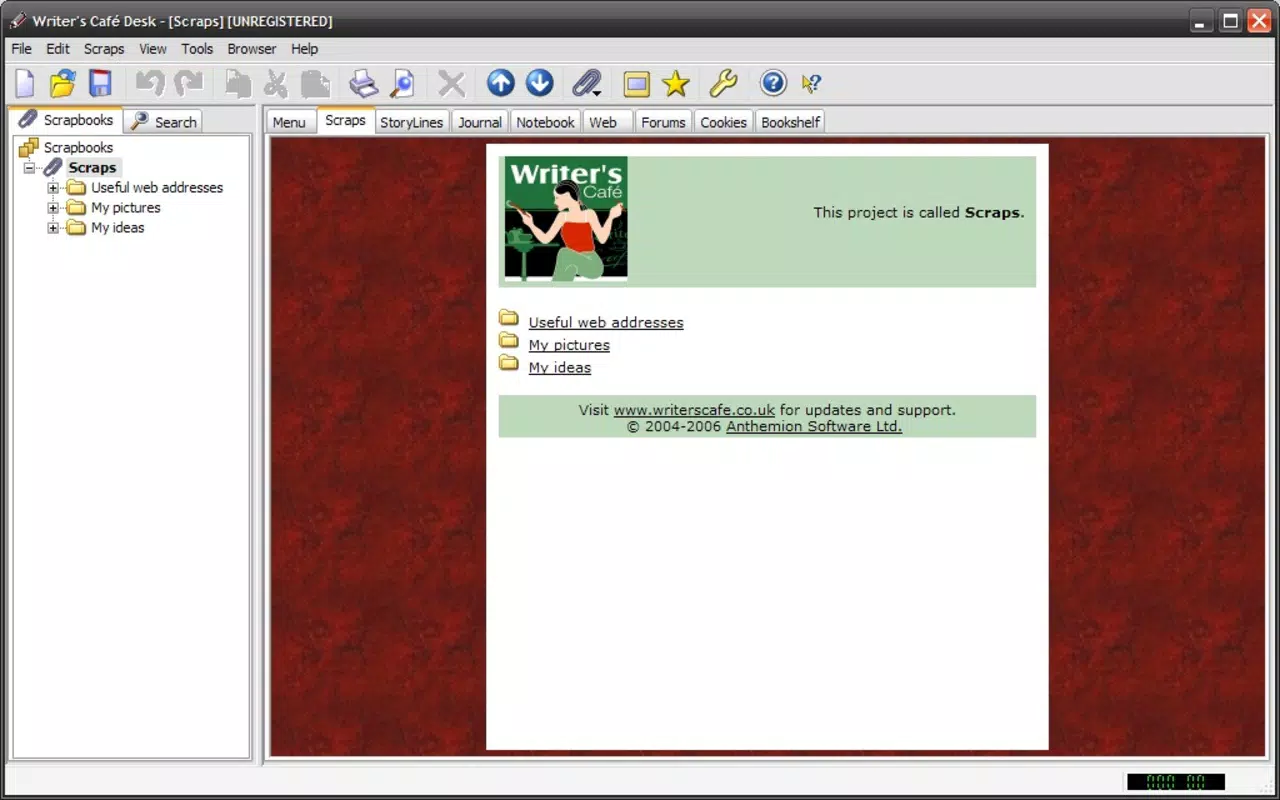This screenshot has width=1280, height=800.
Task: Click the grey X delete icon
Action: (452, 83)
